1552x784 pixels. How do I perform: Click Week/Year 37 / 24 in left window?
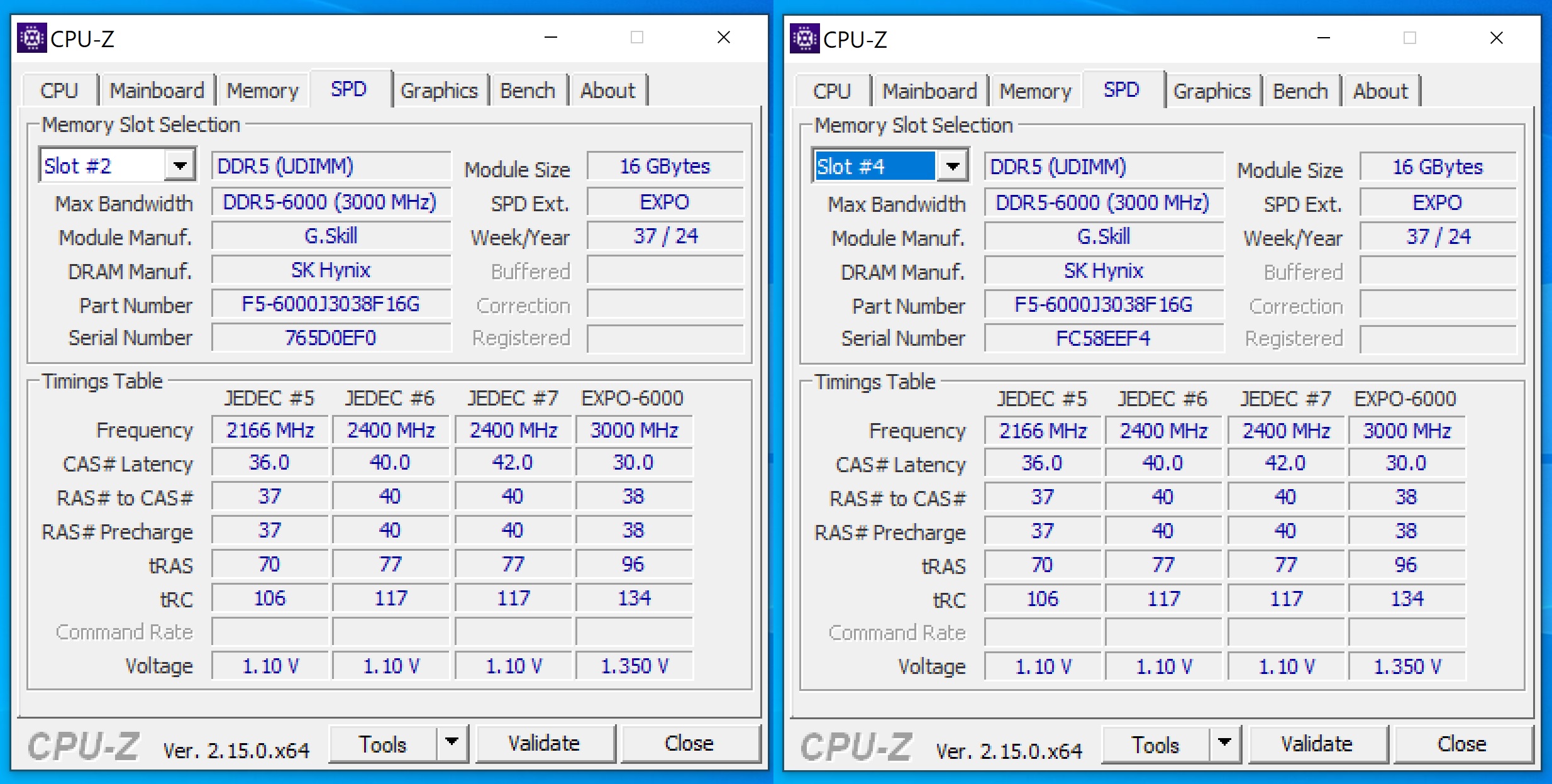coord(665,236)
